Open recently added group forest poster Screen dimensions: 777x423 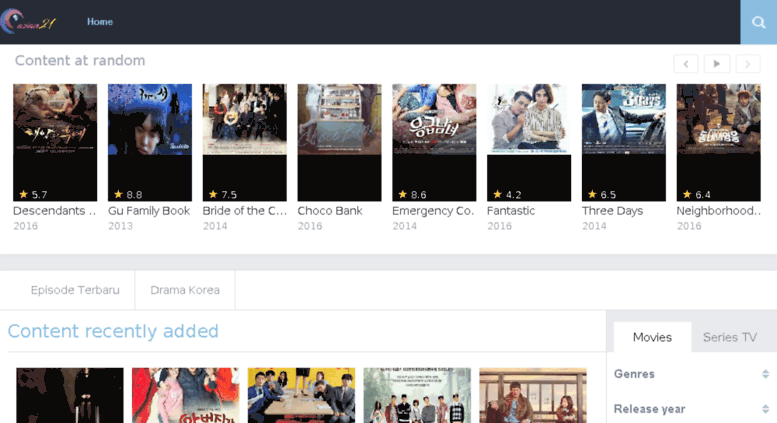(x=417, y=395)
